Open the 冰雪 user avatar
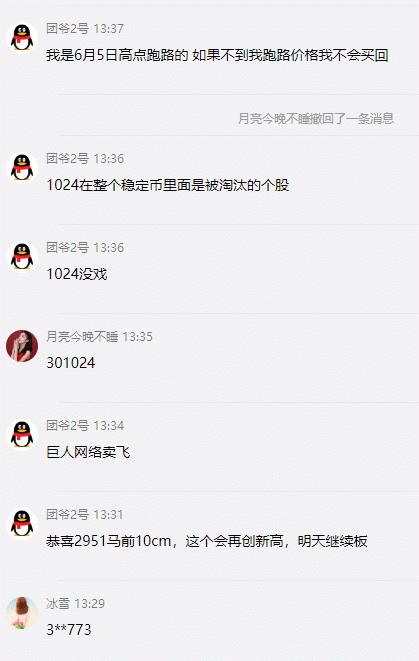This screenshot has width=419, height=661. (x=22, y=613)
